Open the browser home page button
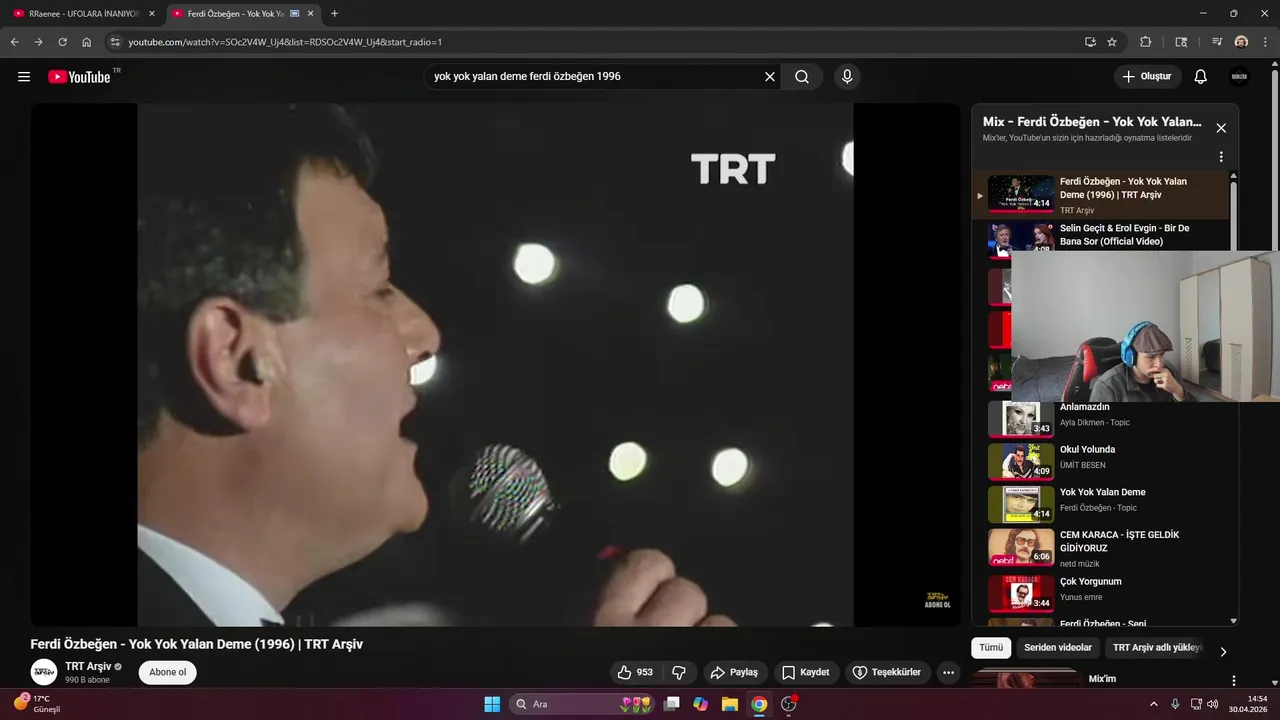1280x720 pixels. click(x=87, y=42)
